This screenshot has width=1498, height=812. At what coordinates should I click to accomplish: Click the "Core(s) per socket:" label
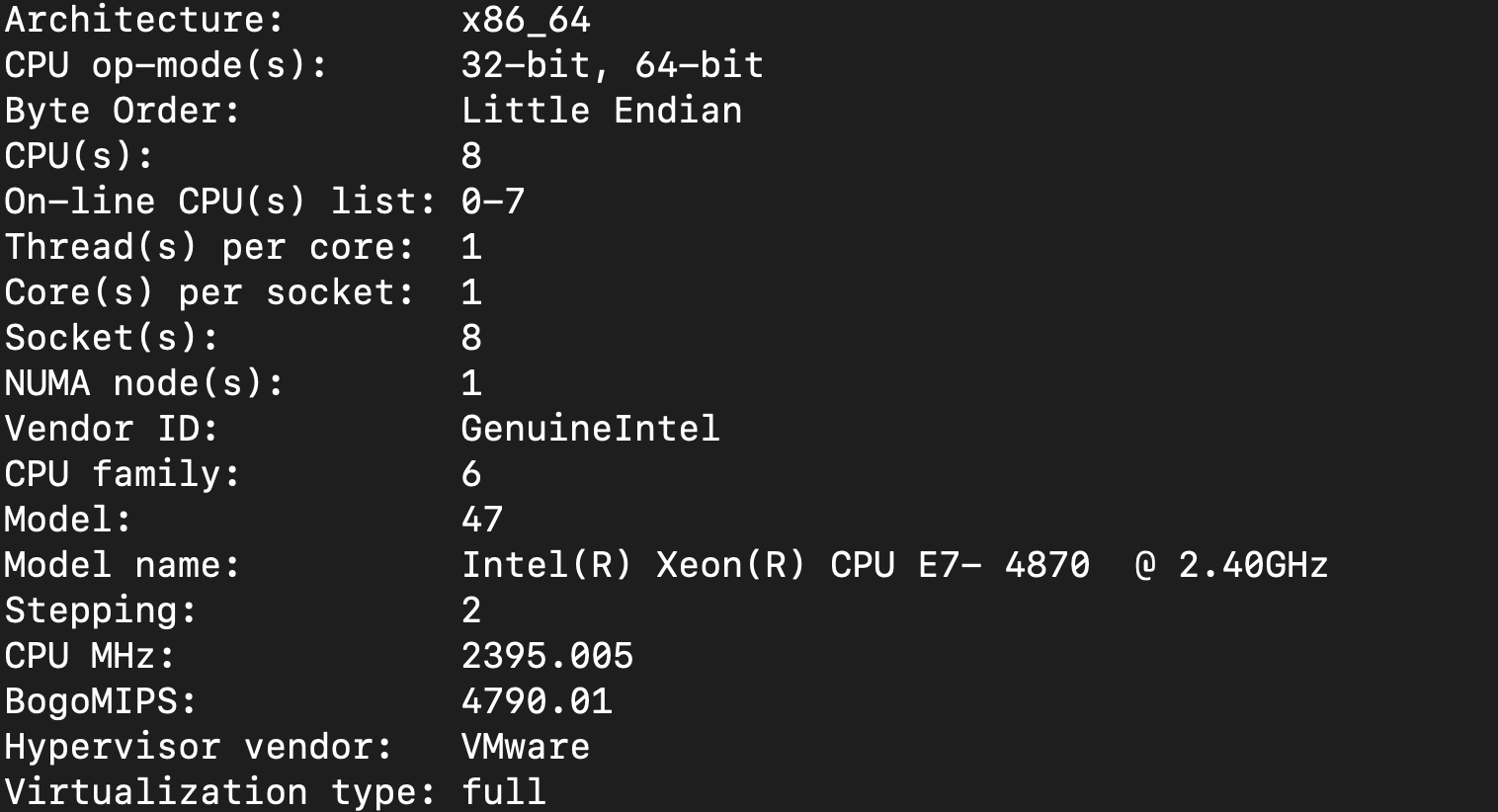click(x=209, y=292)
